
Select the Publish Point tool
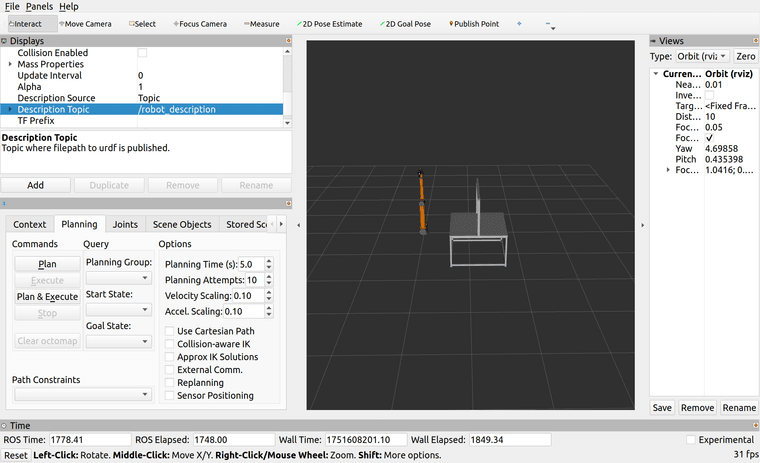point(474,24)
